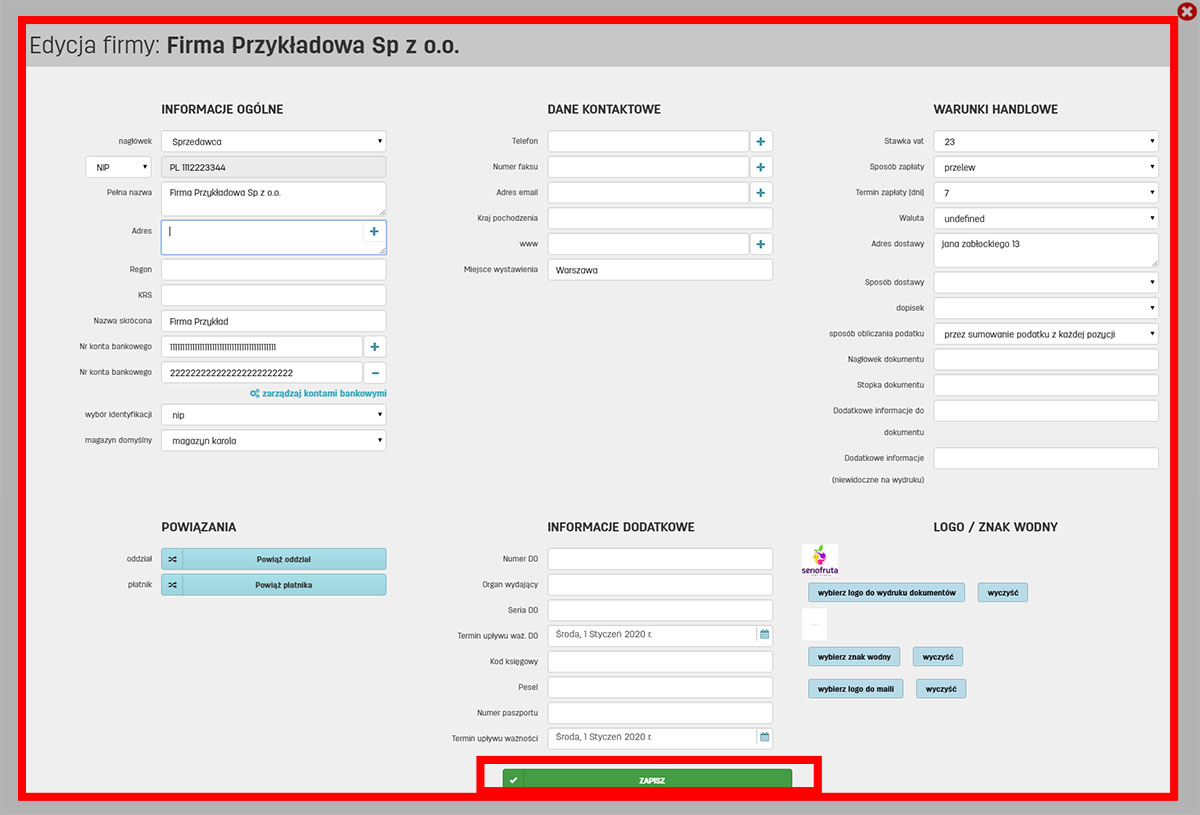The height and width of the screenshot is (815, 1200).
Task: Open the Stawka vat dropdown
Action: [x=1045, y=142]
